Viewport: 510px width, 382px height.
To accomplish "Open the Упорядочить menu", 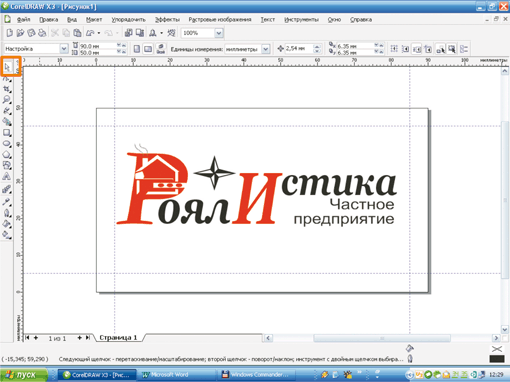I will coord(129,20).
